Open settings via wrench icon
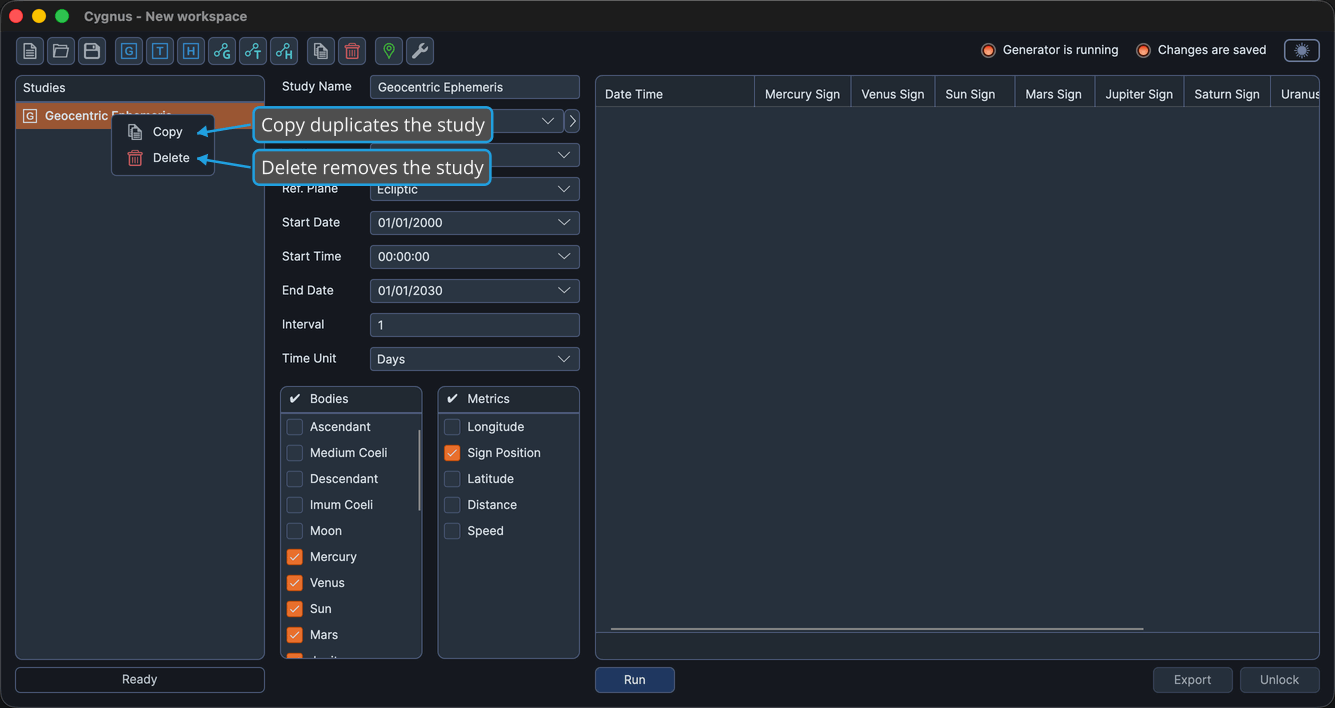1335x708 pixels. tap(420, 51)
